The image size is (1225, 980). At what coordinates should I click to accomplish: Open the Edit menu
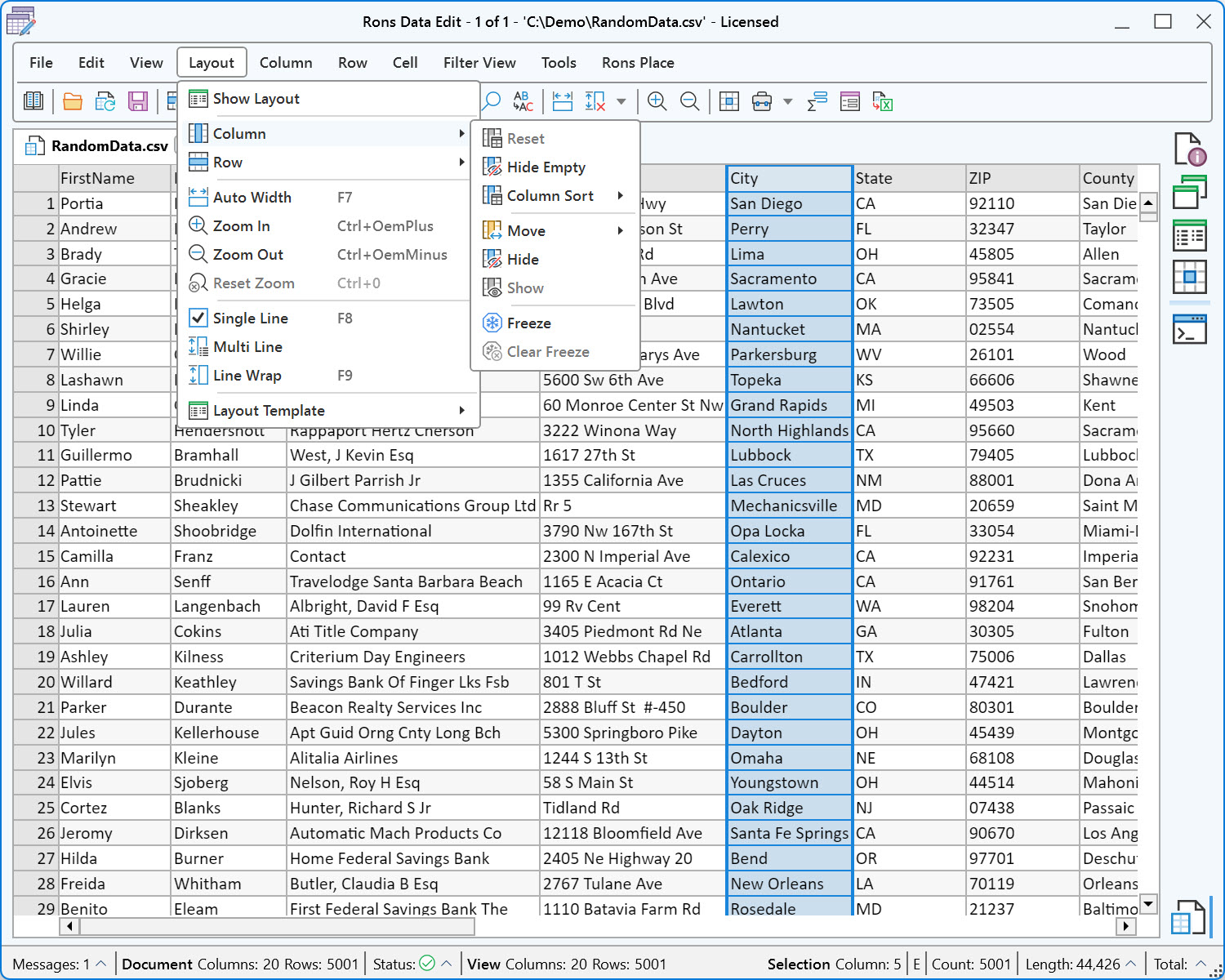click(91, 63)
